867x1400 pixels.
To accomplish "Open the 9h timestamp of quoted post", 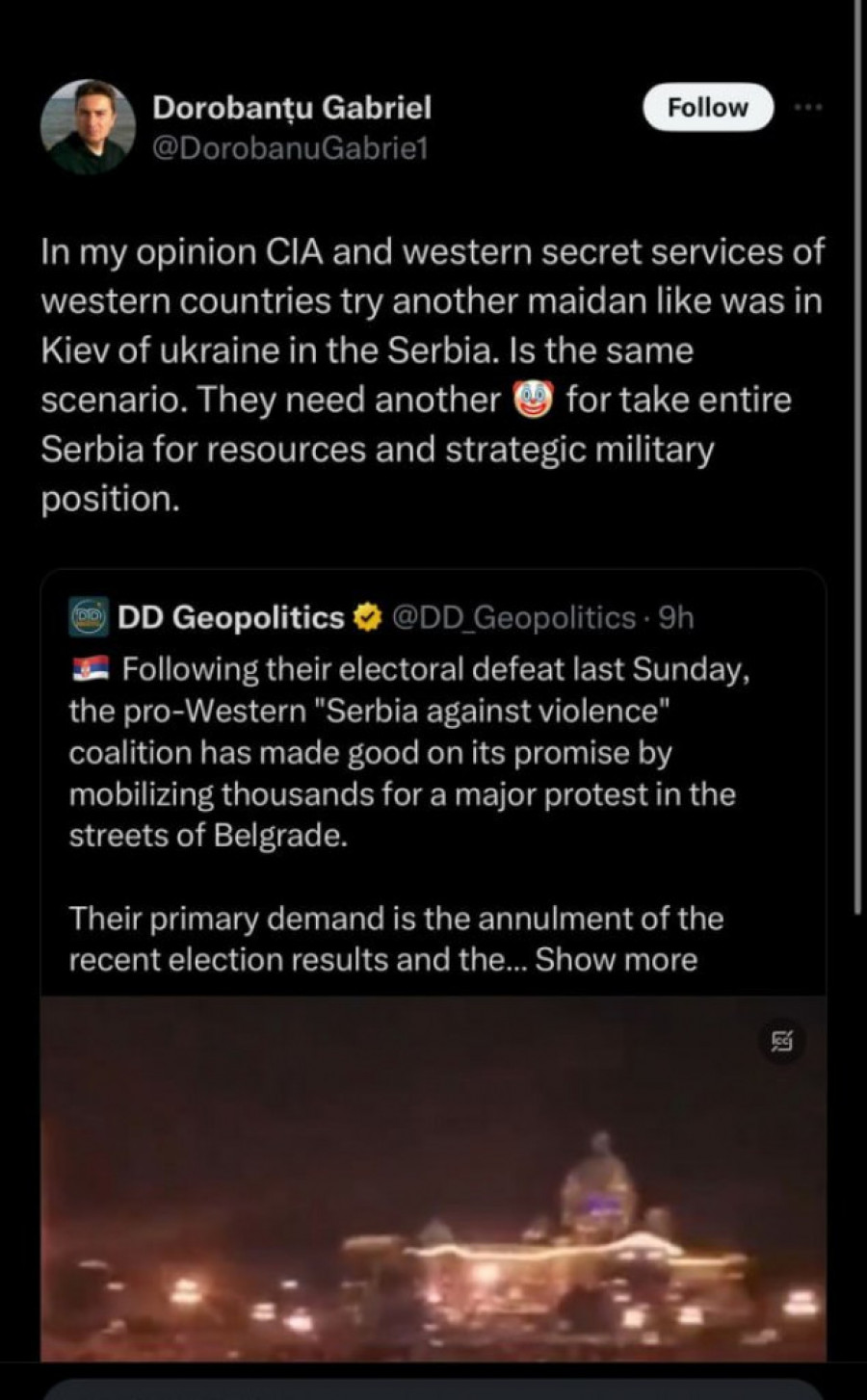I will [x=675, y=617].
